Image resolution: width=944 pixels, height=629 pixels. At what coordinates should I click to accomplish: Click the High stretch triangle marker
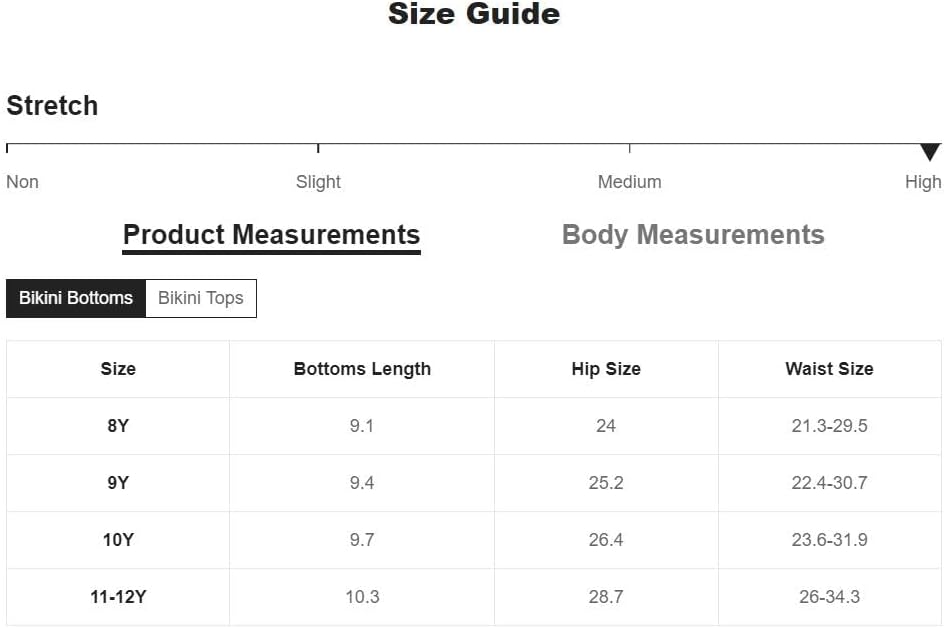(x=930, y=152)
